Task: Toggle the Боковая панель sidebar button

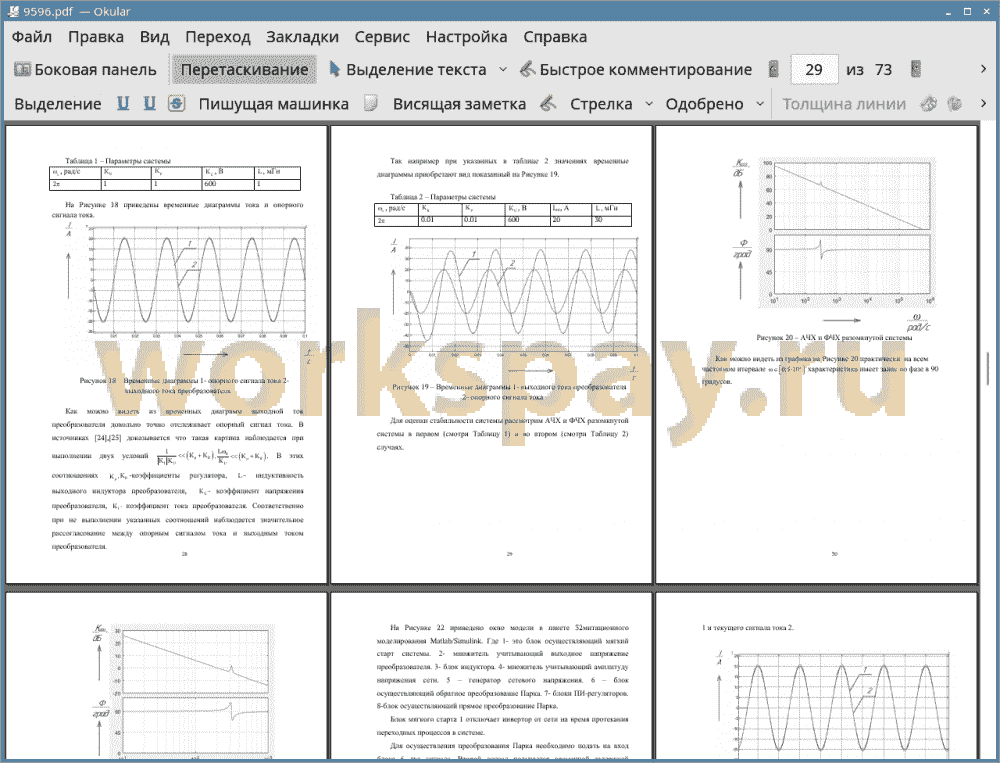Action: (x=85, y=70)
